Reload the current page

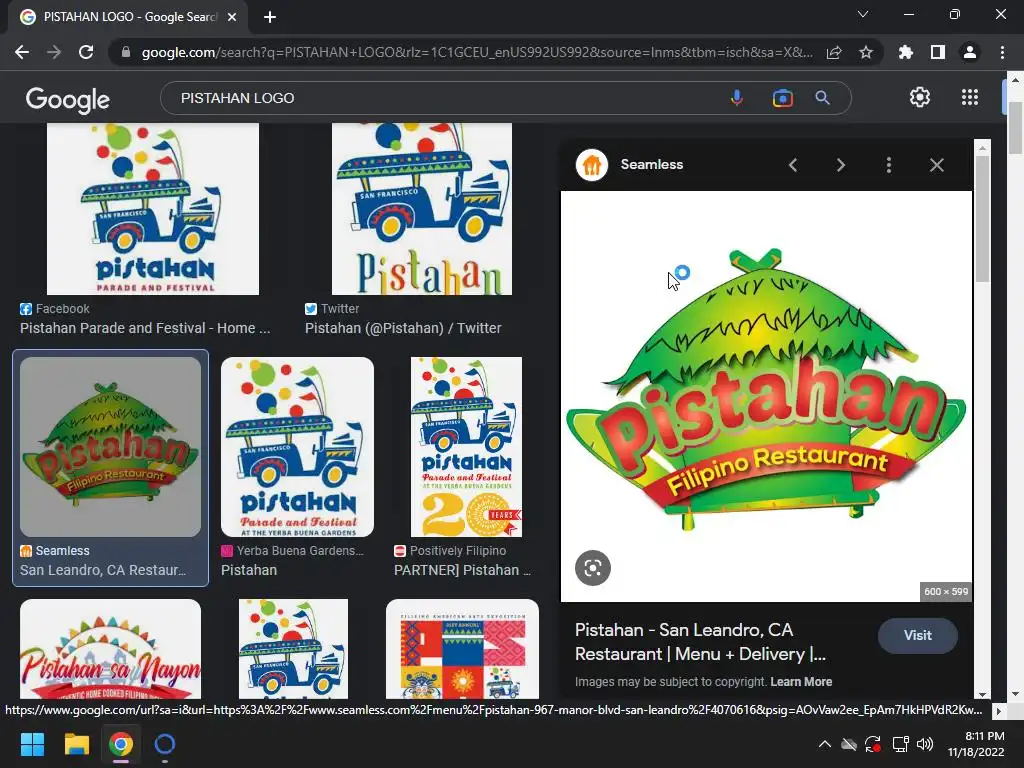[x=86, y=52]
